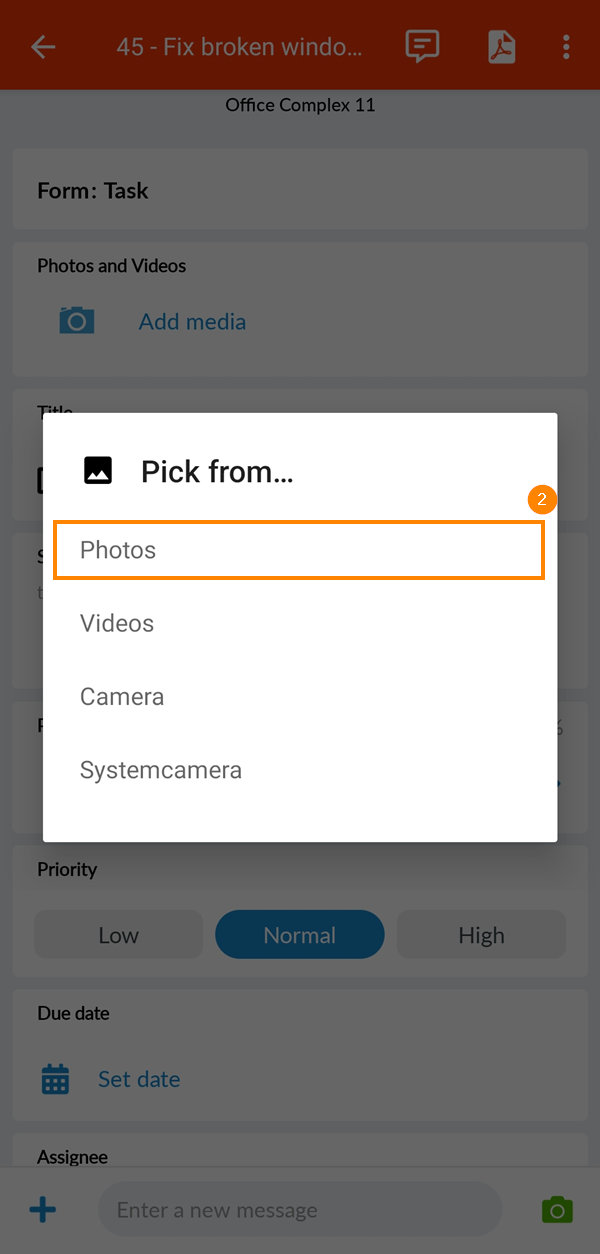Tap the Set date link

pyautogui.click(x=139, y=1079)
